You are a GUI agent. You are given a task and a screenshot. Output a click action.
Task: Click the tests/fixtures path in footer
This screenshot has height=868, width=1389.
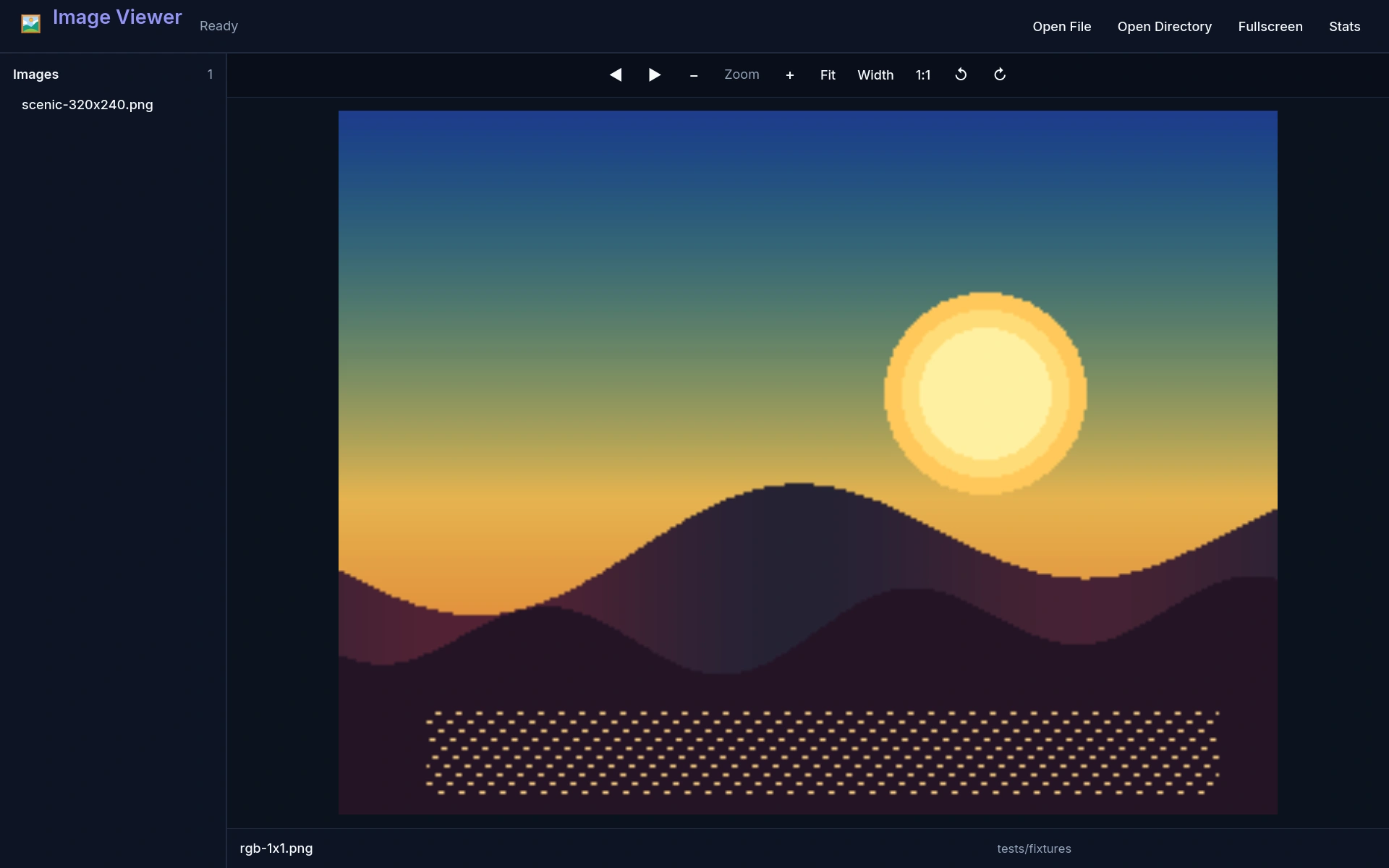coord(1034,849)
